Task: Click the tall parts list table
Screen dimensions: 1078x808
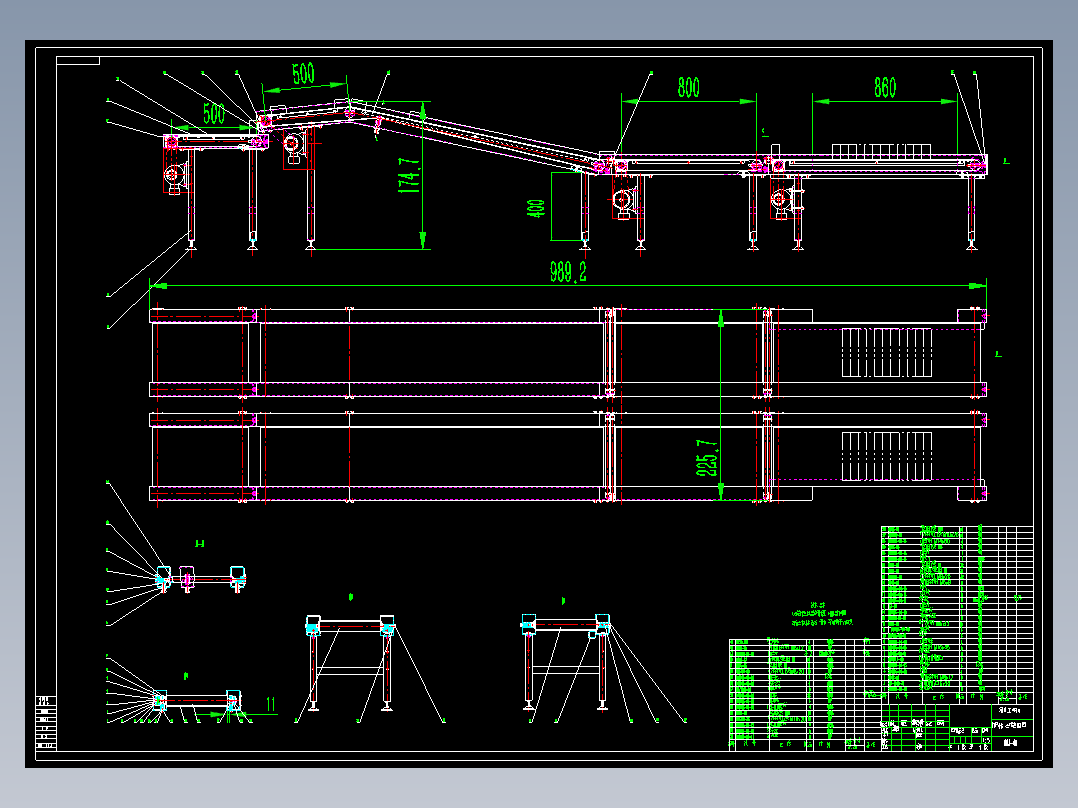Action: pos(957,613)
